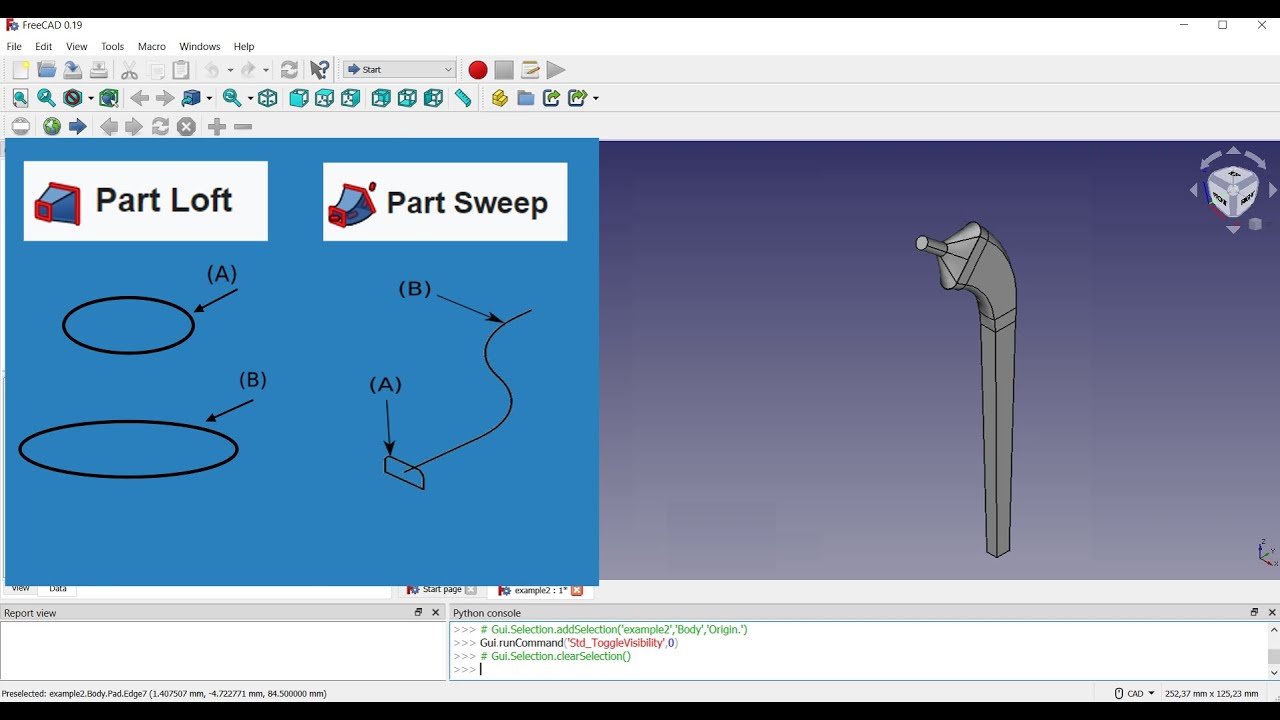Image resolution: width=1280 pixels, height=720 pixels.
Task: Navigate web view next page blue arrow
Action: point(77,127)
